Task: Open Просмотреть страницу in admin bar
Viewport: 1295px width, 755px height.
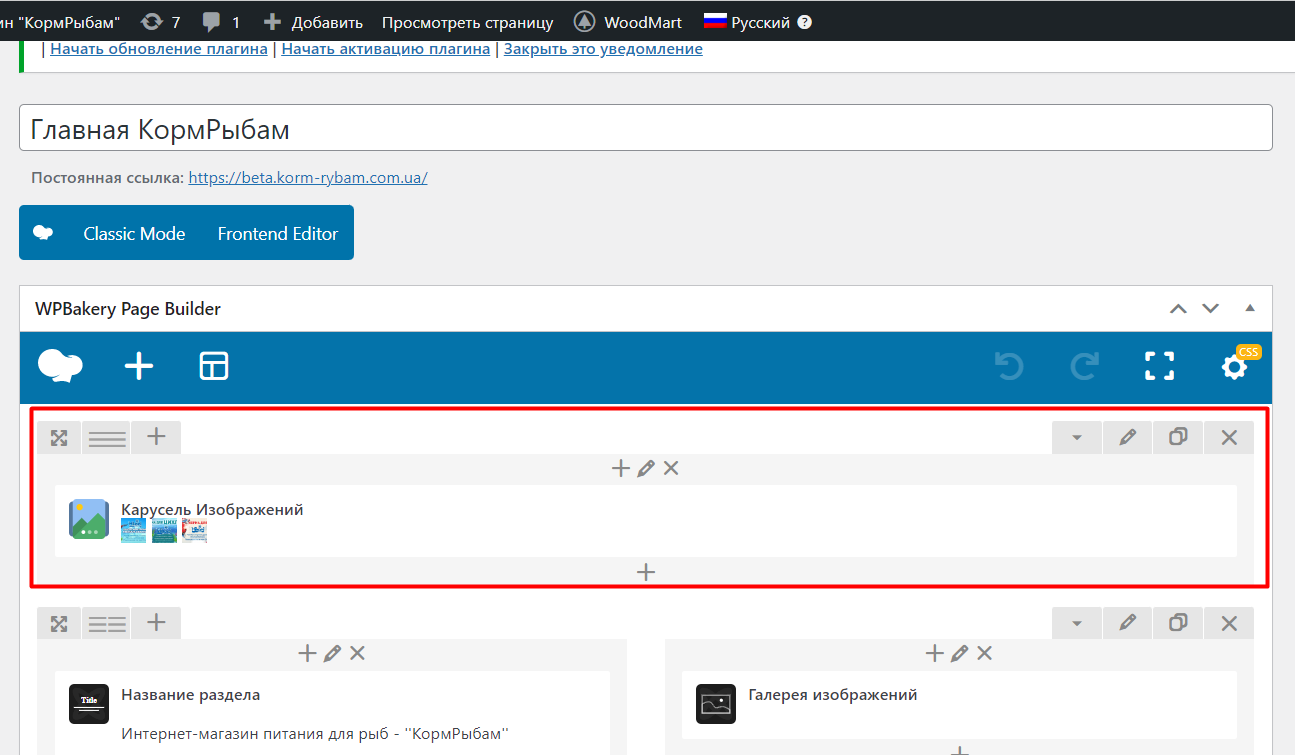Action: 467,22
